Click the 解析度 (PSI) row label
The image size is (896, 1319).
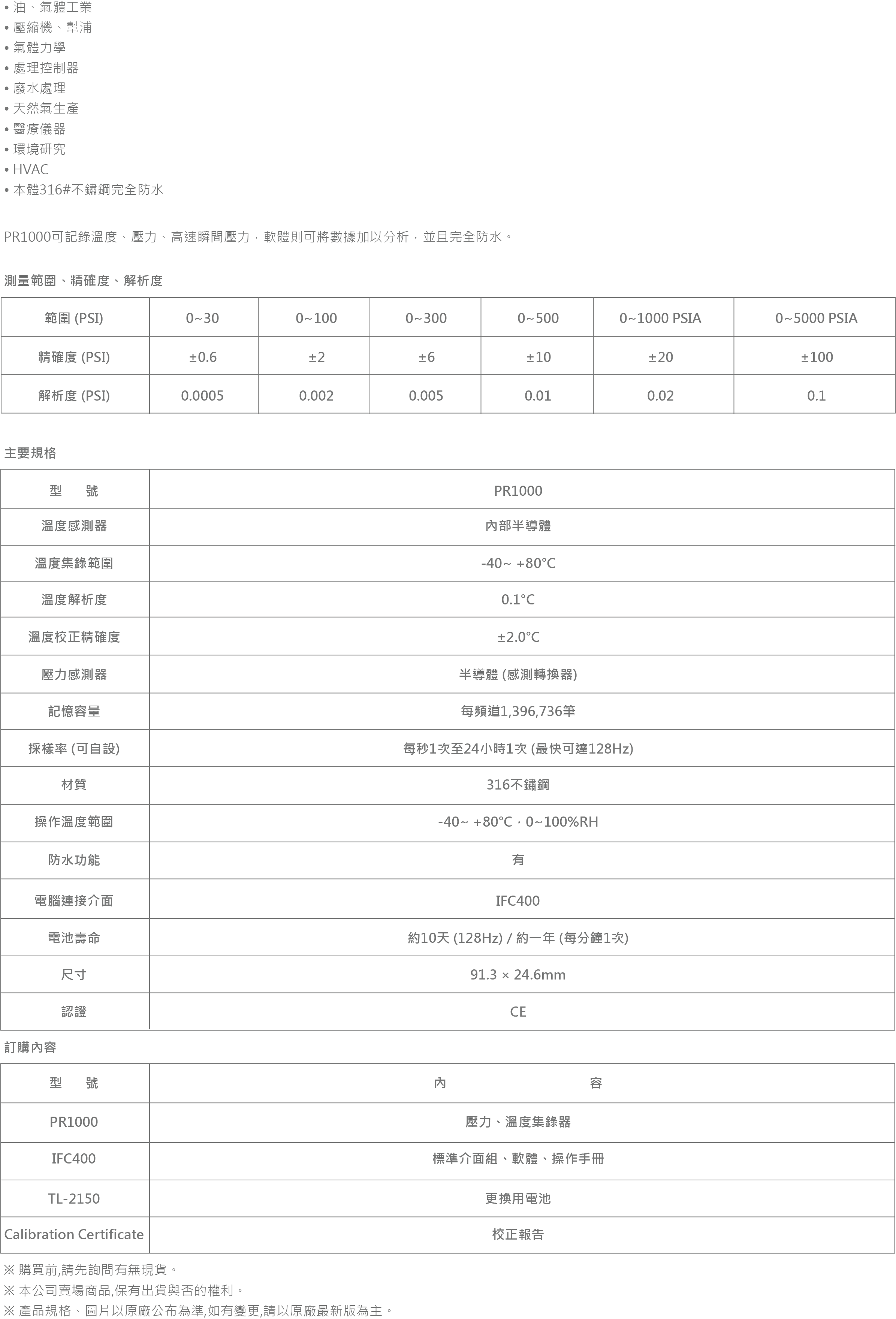[x=74, y=396]
